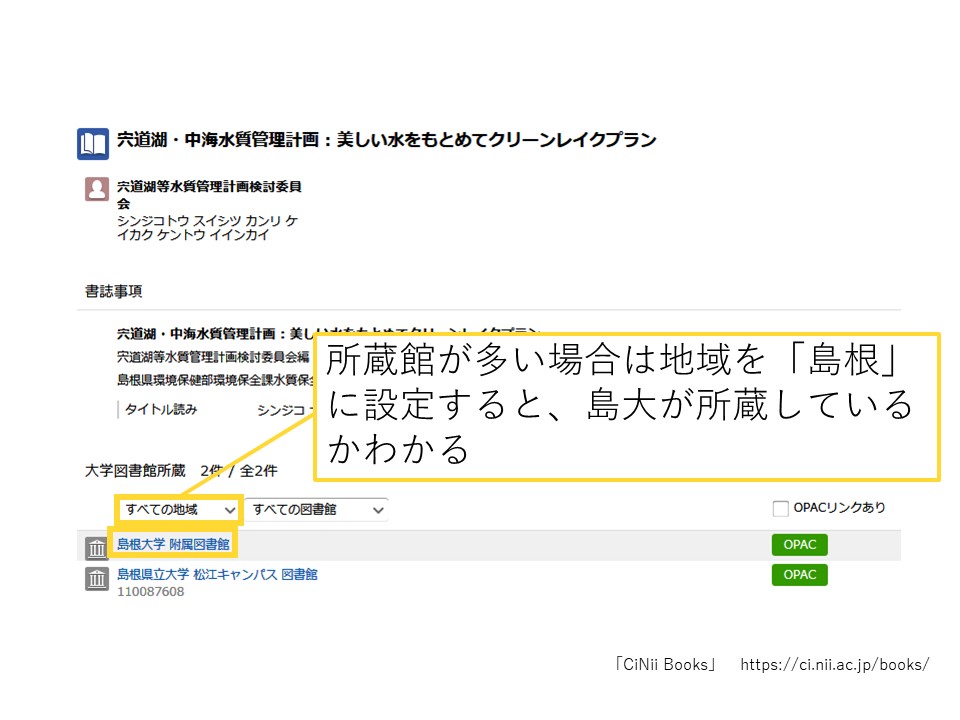Open the 島根大学 附属図書館 link
The image size is (960, 720).
point(173,544)
